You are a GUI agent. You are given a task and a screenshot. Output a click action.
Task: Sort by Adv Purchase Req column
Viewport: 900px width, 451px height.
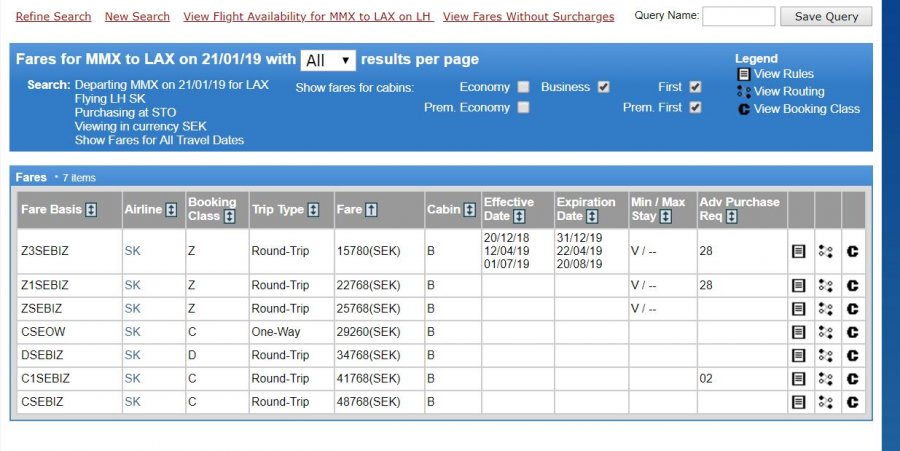coord(732,217)
